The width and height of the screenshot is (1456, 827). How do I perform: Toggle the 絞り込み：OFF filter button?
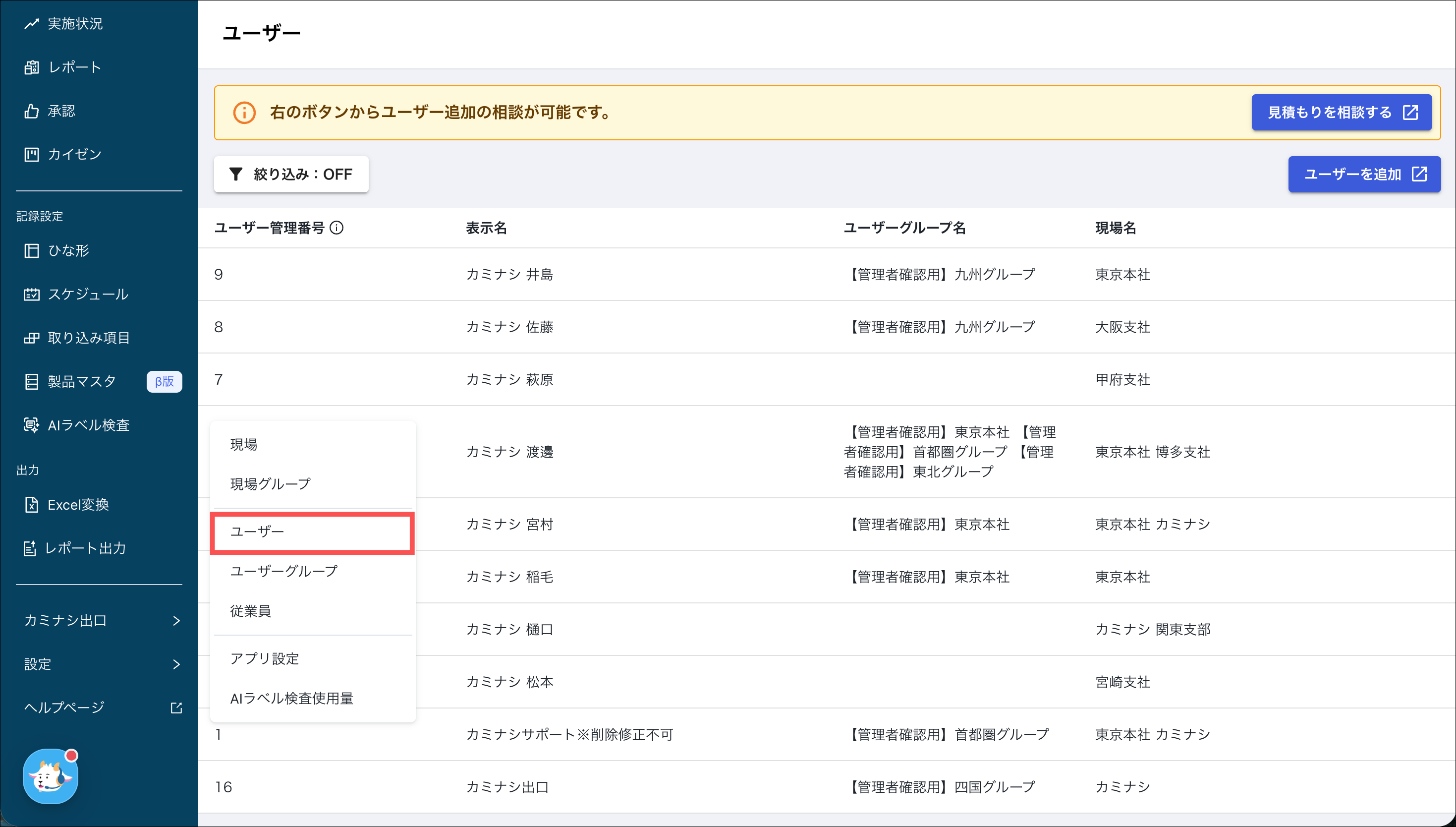tap(291, 175)
